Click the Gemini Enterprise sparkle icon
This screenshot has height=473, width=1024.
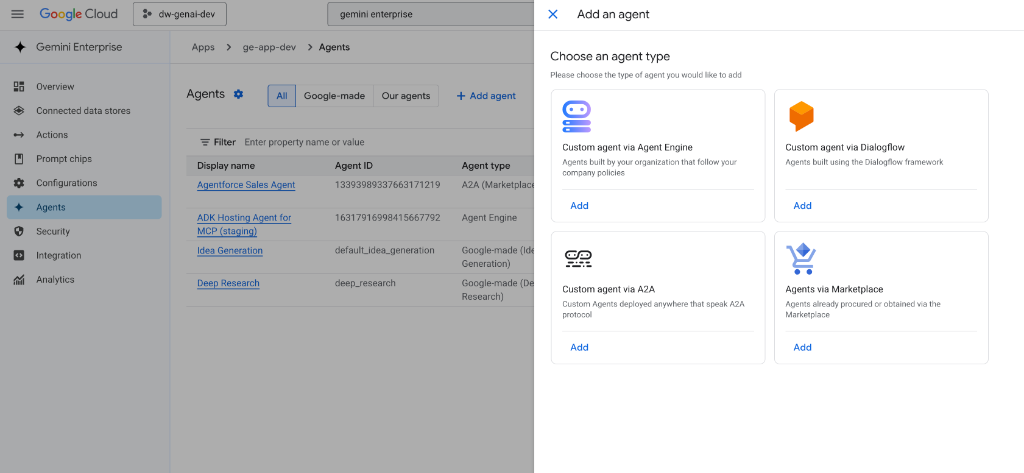point(20,47)
